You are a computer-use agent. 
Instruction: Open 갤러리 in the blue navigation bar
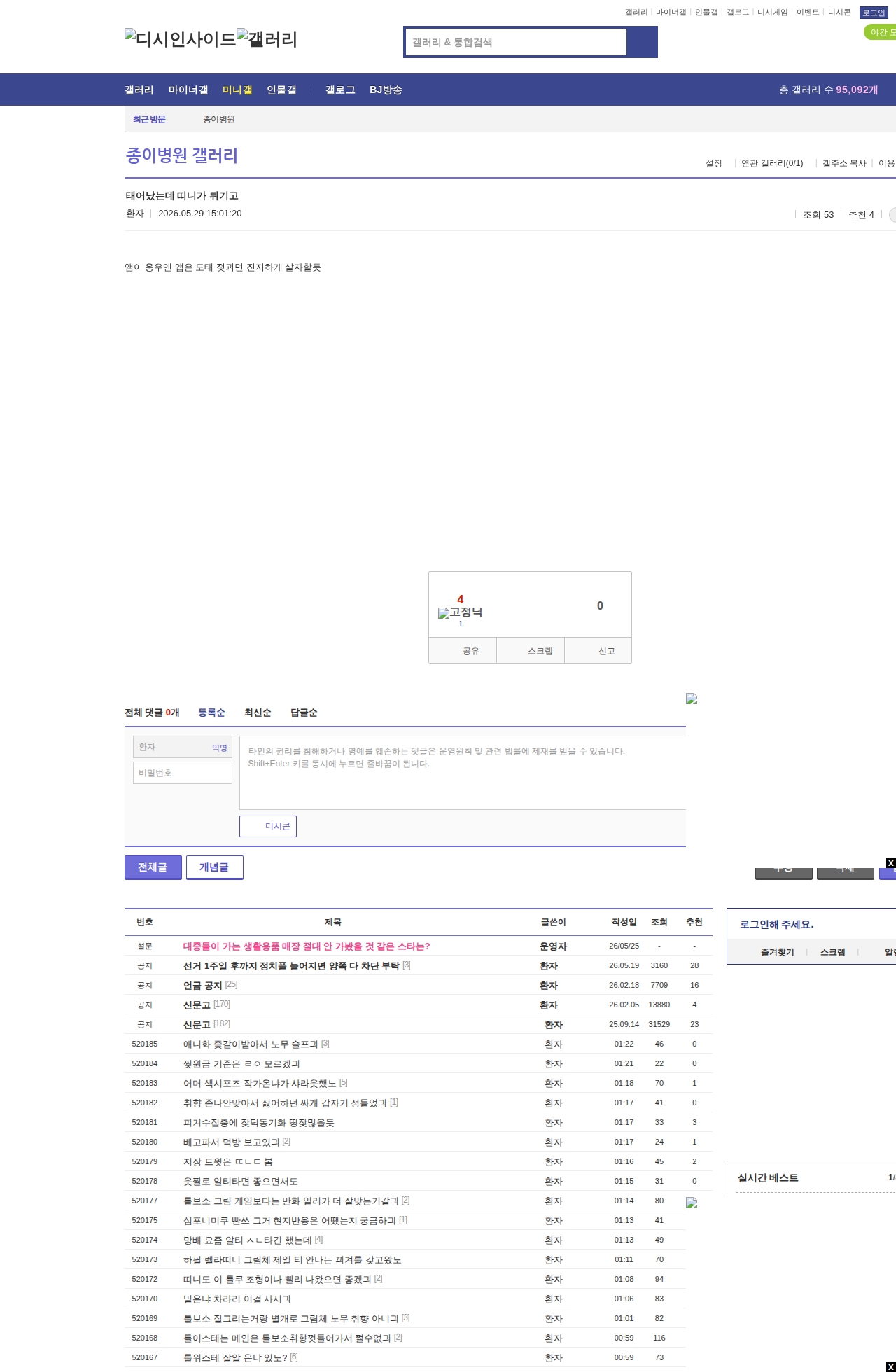coord(139,90)
